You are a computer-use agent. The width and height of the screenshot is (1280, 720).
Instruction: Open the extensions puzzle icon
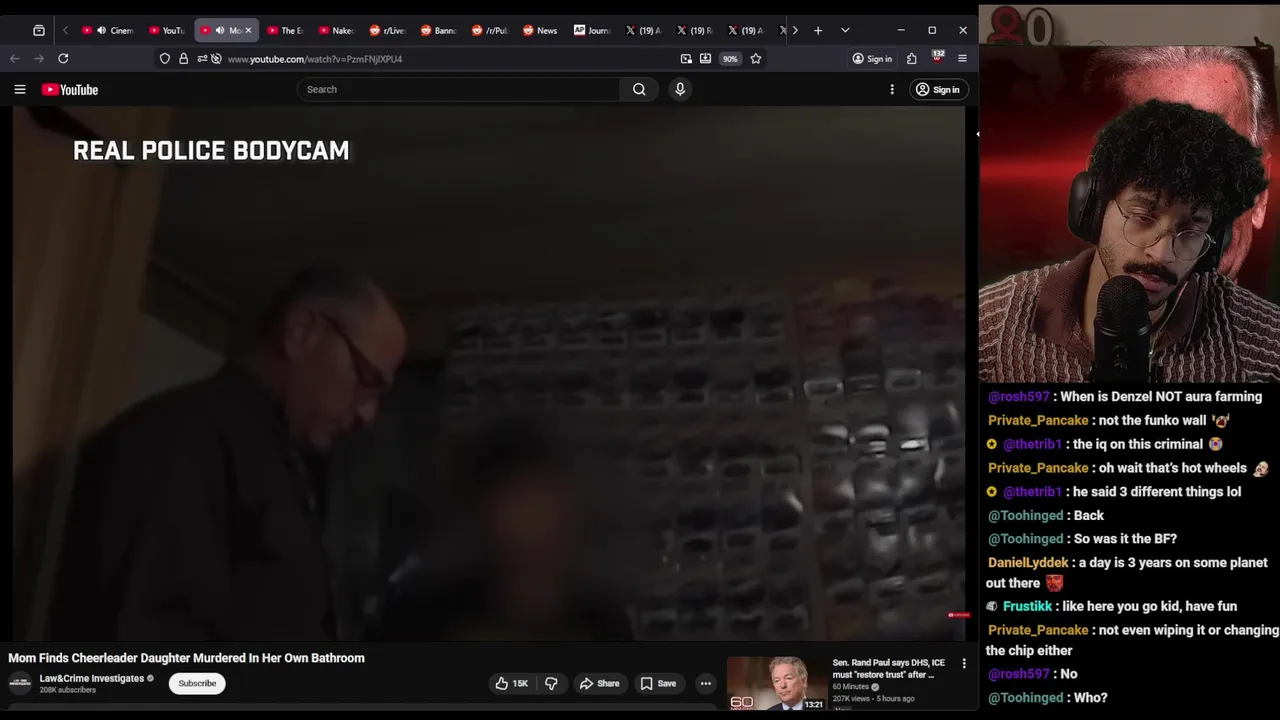pos(911,59)
